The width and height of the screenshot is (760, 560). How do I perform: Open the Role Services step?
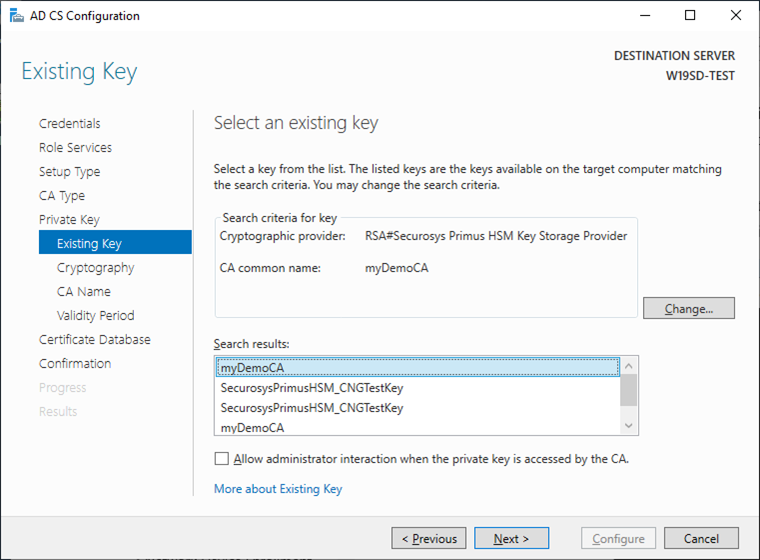(75, 148)
